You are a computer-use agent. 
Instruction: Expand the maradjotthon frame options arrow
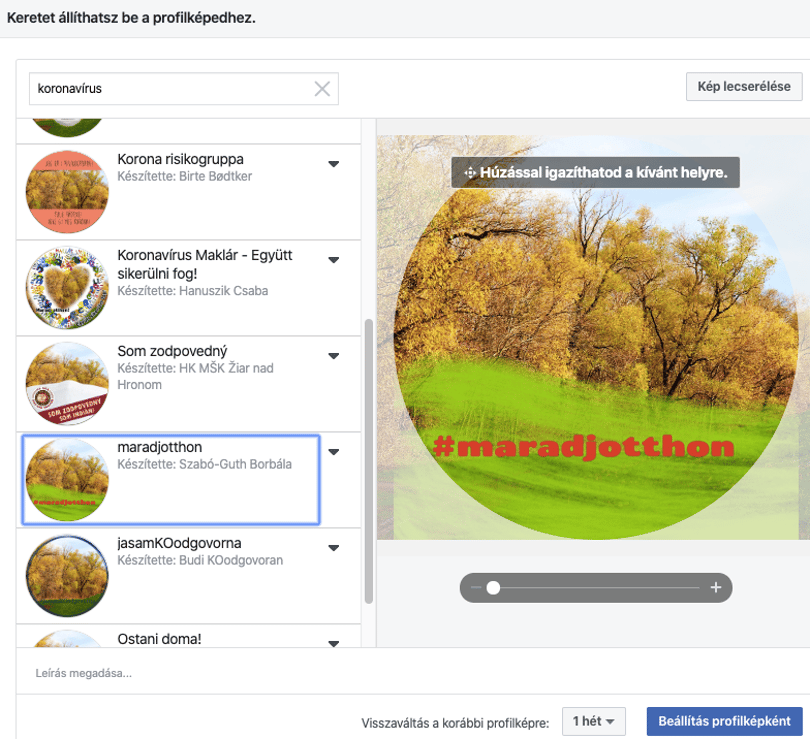(334, 452)
